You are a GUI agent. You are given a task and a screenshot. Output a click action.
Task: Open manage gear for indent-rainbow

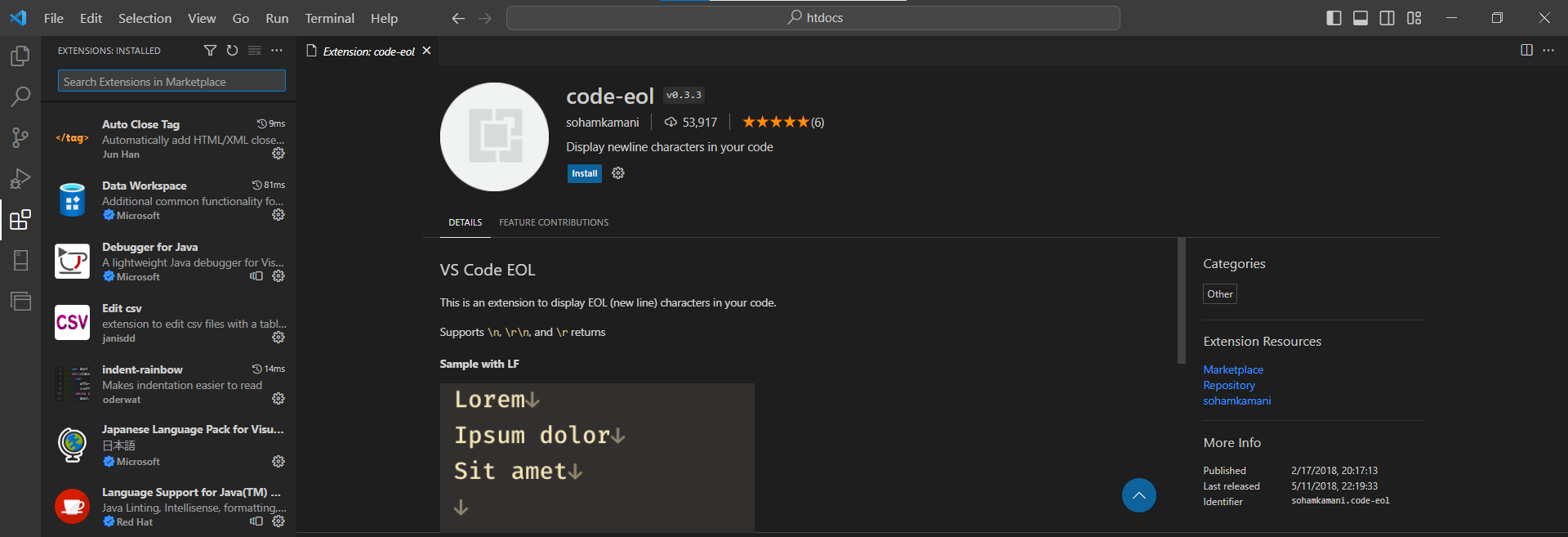[278, 399]
